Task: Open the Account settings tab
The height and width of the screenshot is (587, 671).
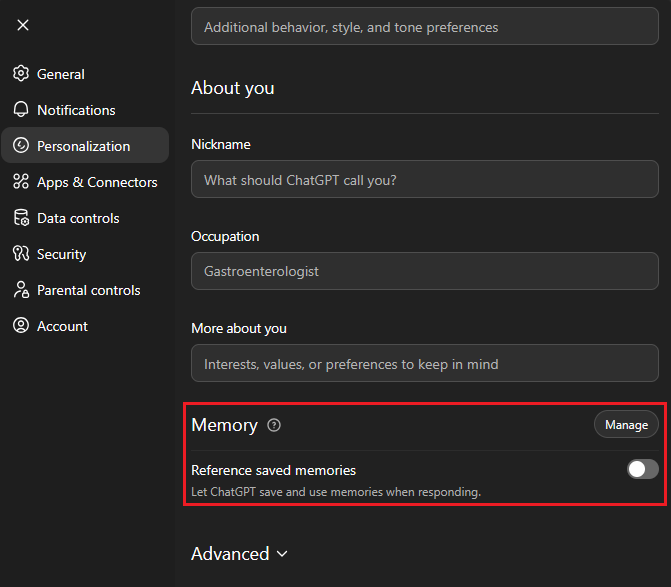Action: (62, 326)
